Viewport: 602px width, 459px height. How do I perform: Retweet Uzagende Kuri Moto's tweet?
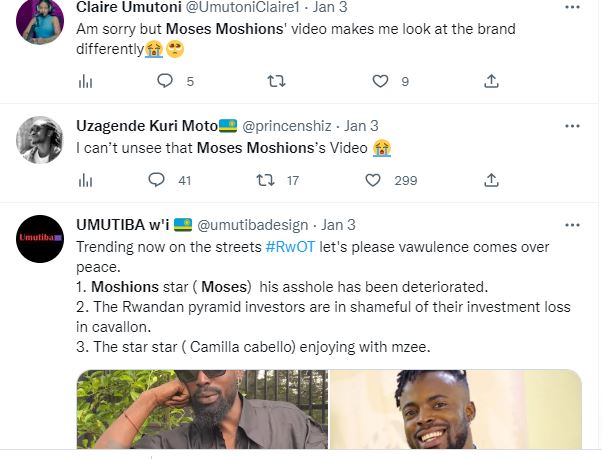pyautogui.click(x=265, y=180)
